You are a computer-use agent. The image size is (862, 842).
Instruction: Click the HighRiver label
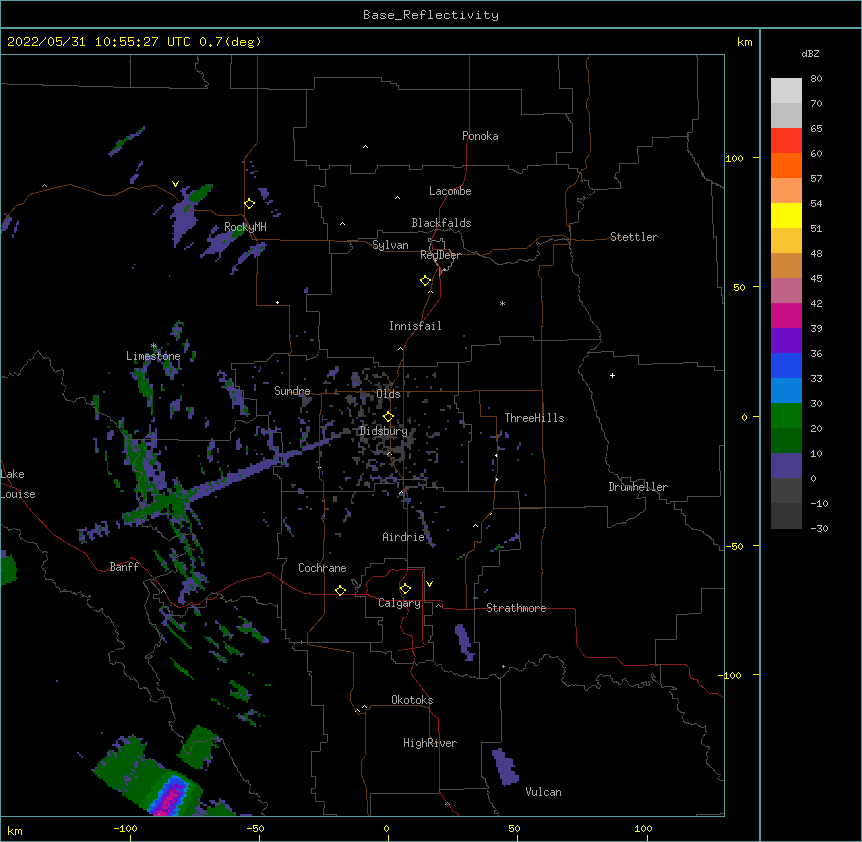coord(430,743)
